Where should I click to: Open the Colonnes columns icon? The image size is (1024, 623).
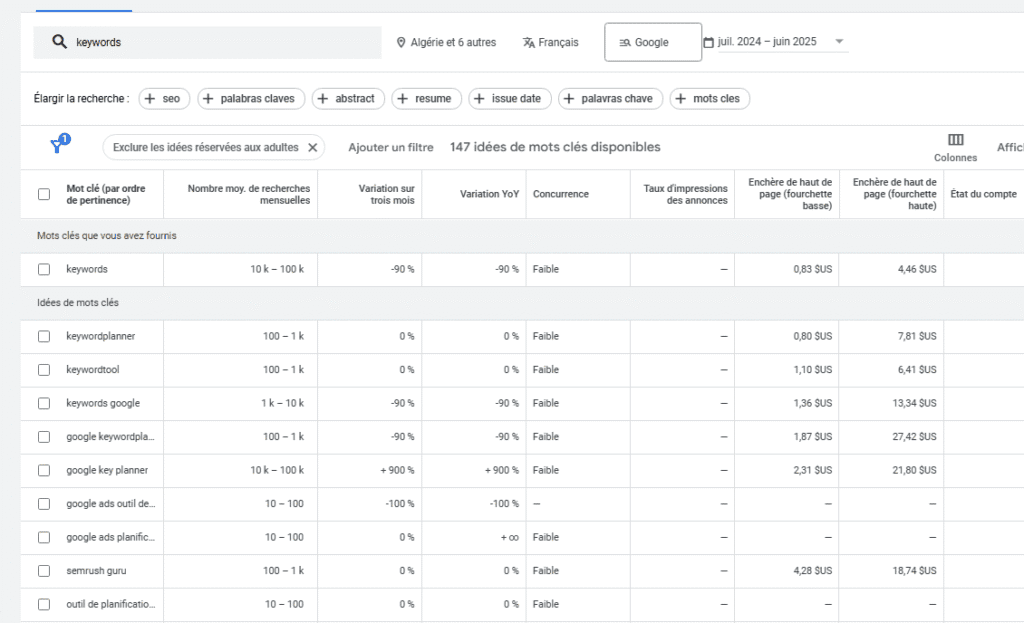click(955, 140)
